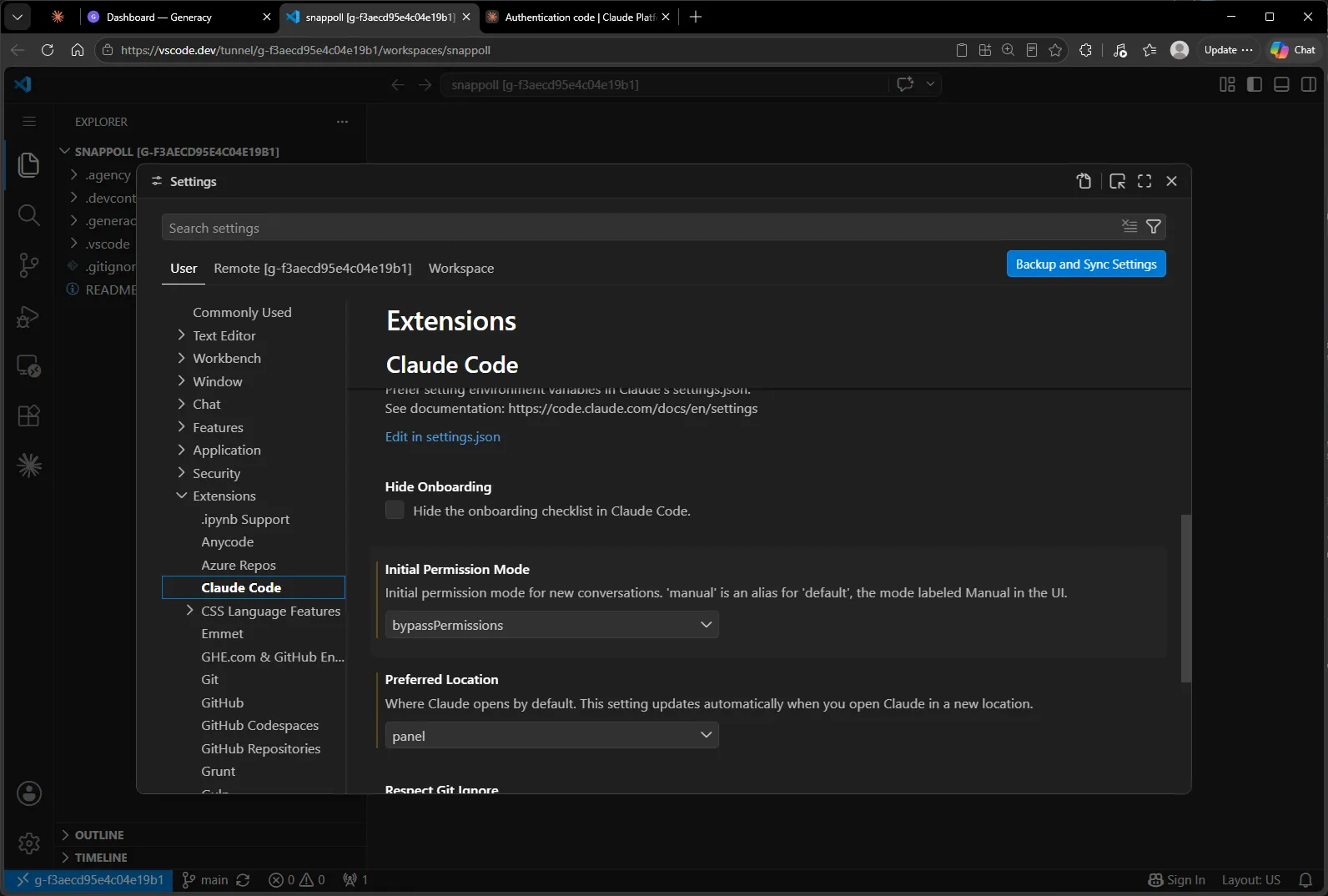Open Initial Permission Mode dropdown
Image resolution: width=1328 pixels, height=896 pixels.
coord(551,625)
